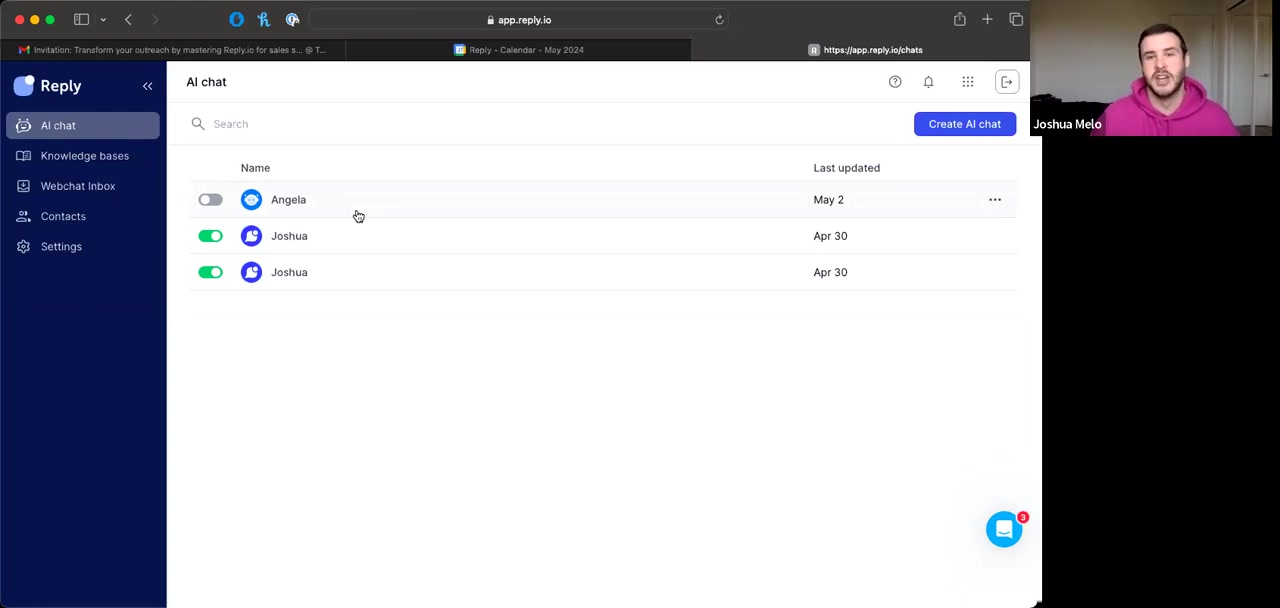Click the blue shield extension icon

(236, 19)
